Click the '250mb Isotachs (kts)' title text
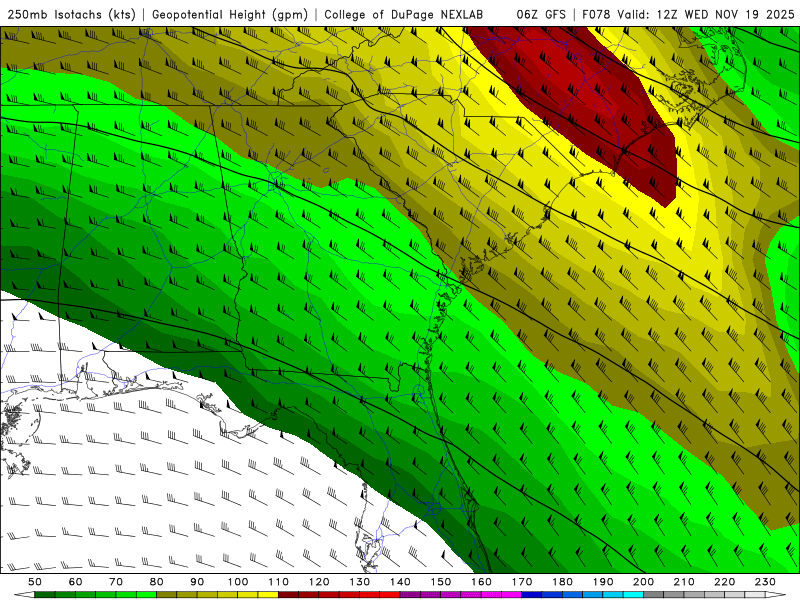800x600 pixels. click(72, 15)
